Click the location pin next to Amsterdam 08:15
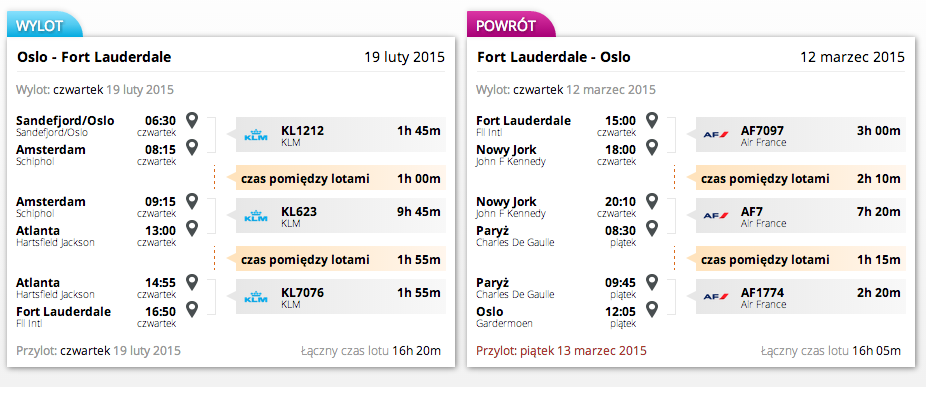 tap(191, 146)
